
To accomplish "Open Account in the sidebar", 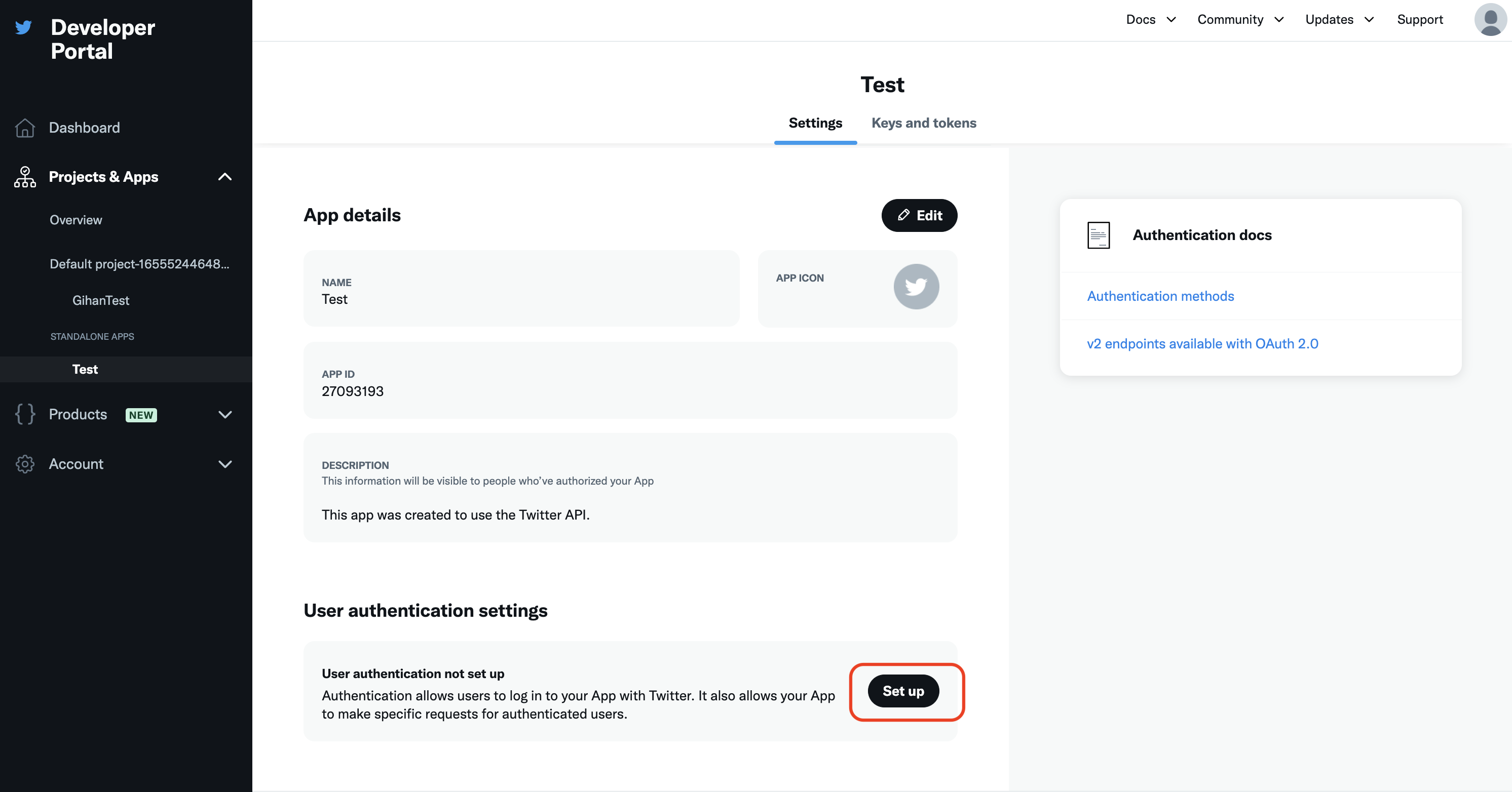I will tap(77, 463).
